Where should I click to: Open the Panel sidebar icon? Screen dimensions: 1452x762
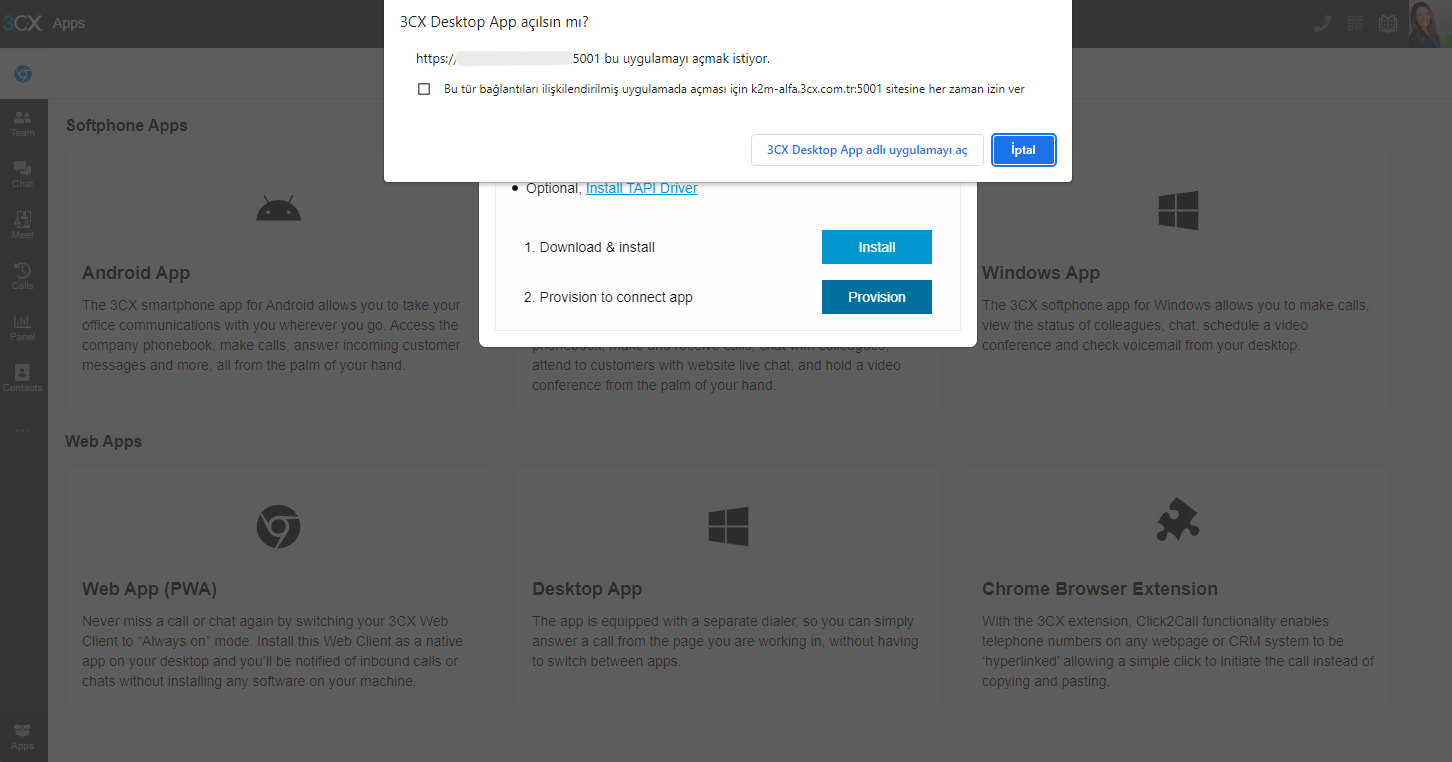pos(22,327)
